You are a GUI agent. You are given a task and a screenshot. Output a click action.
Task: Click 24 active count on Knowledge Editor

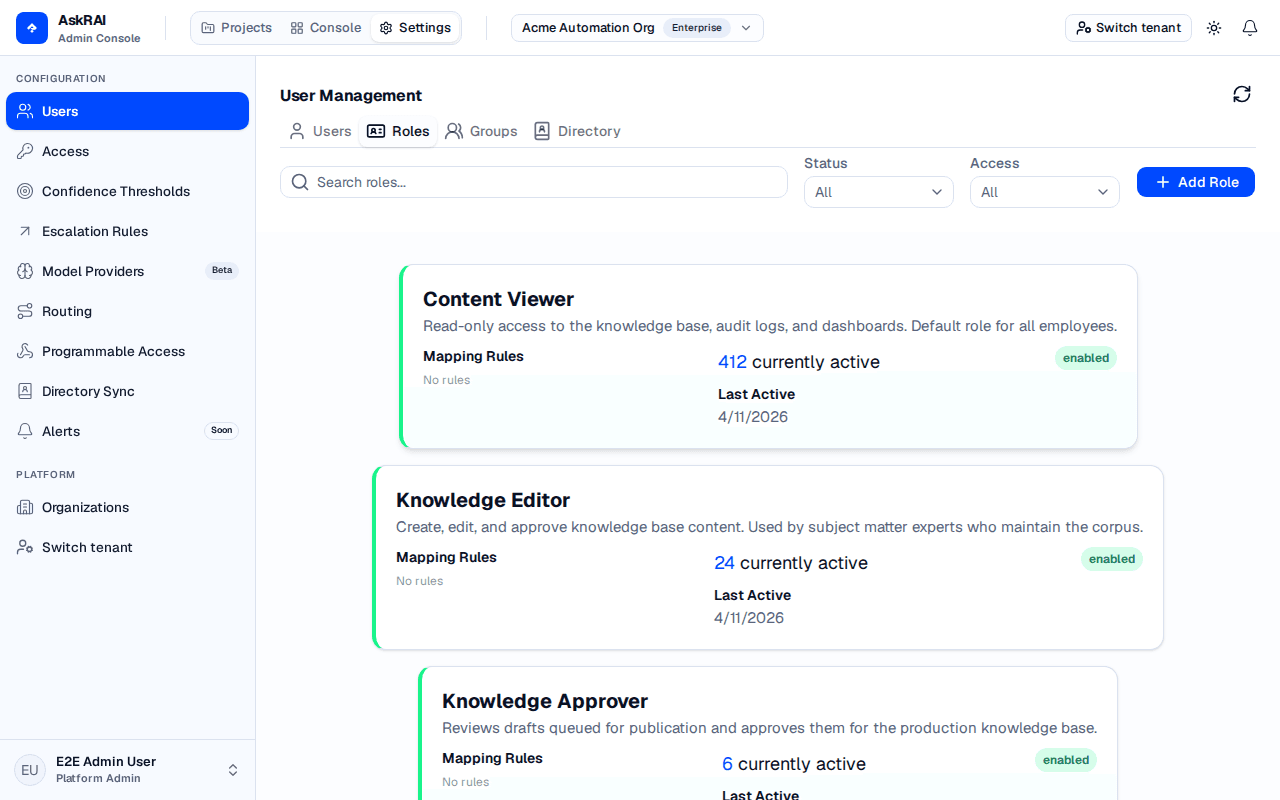[724, 563]
